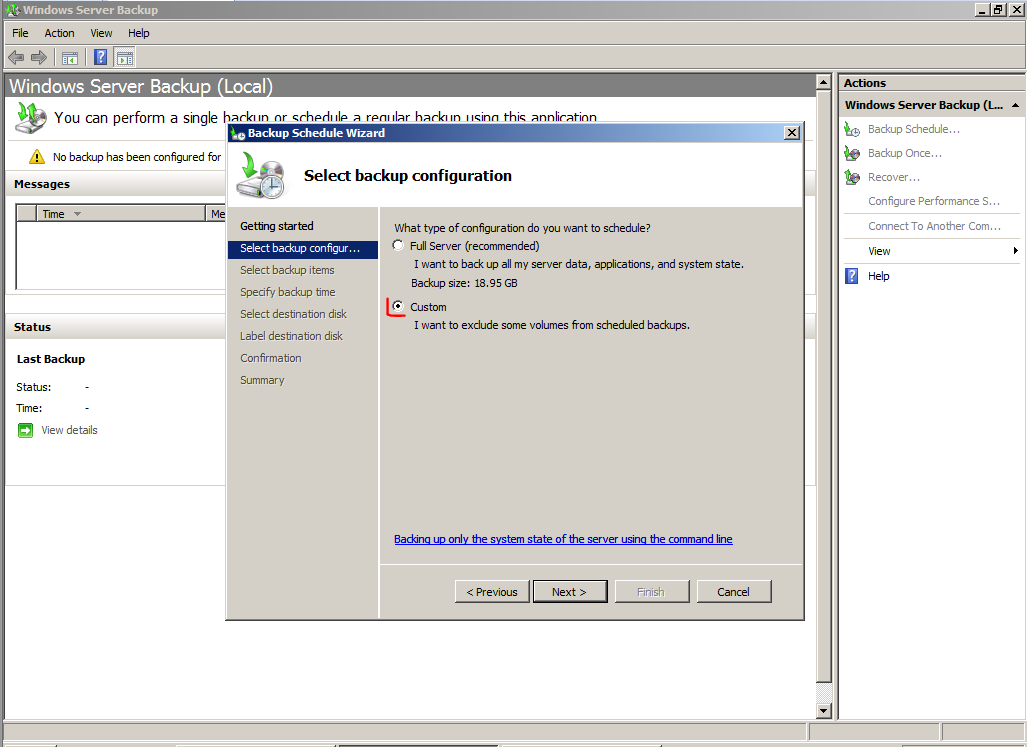
Task: Expand the View submenu arrow in Actions
Action: 1015,251
